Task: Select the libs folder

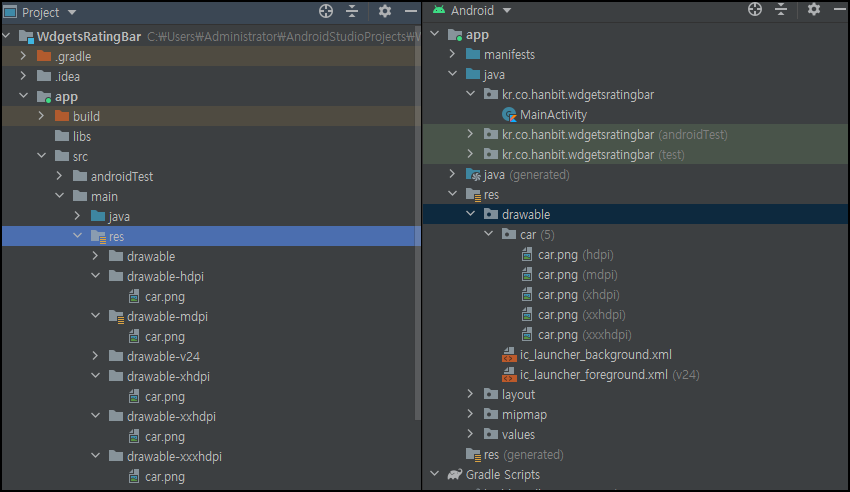Action: tap(82, 137)
